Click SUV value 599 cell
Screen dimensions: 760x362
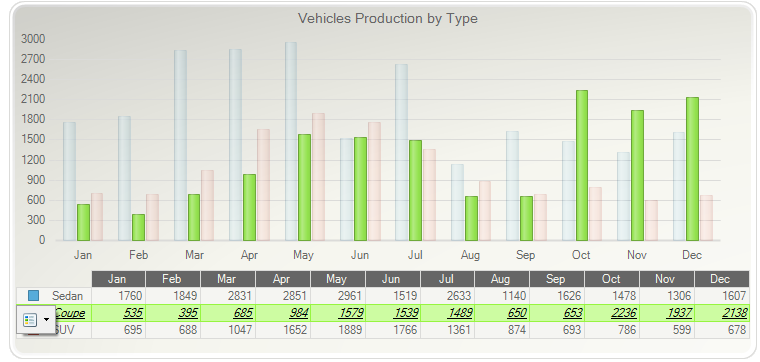pyautogui.click(x=667, y=330)
